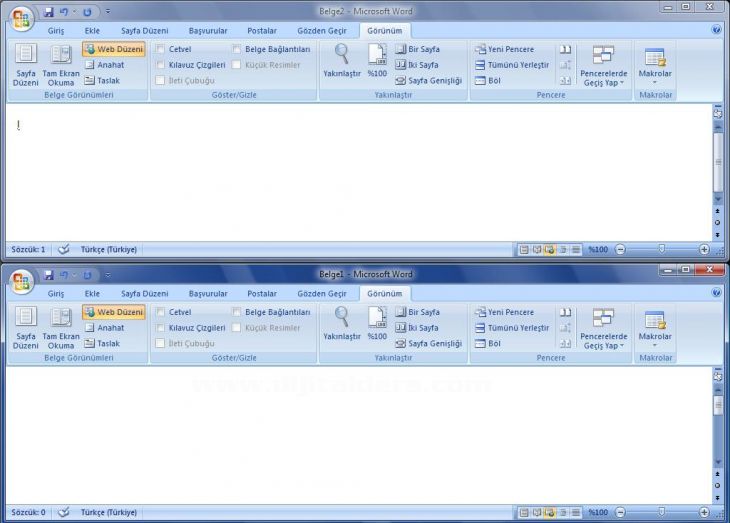Viewport: 730px width, 523px height.
Task: Choose İki Sayfa zoom in Belge2
Action: pos(417,65)
